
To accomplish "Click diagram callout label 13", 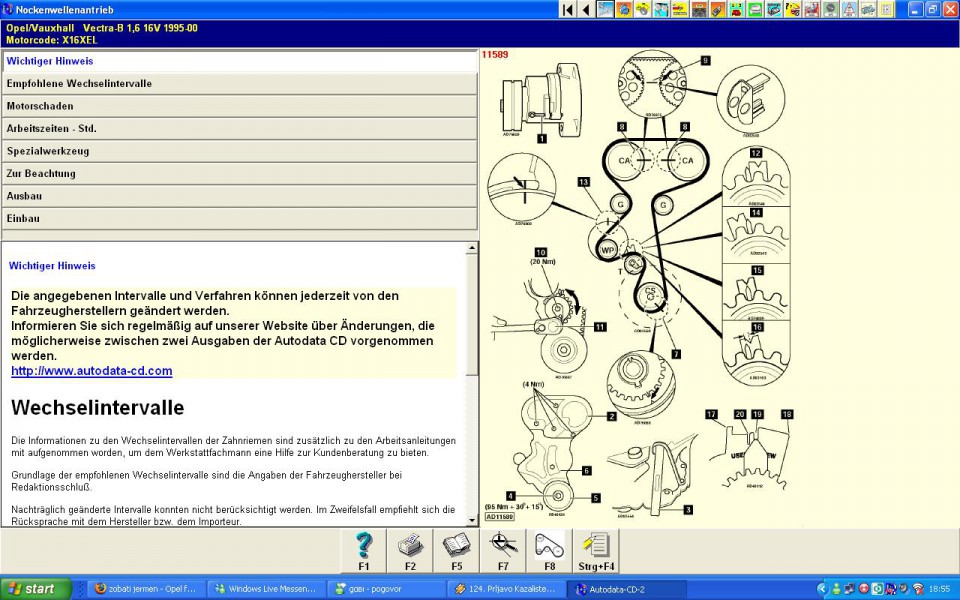I will coord(583,182).
